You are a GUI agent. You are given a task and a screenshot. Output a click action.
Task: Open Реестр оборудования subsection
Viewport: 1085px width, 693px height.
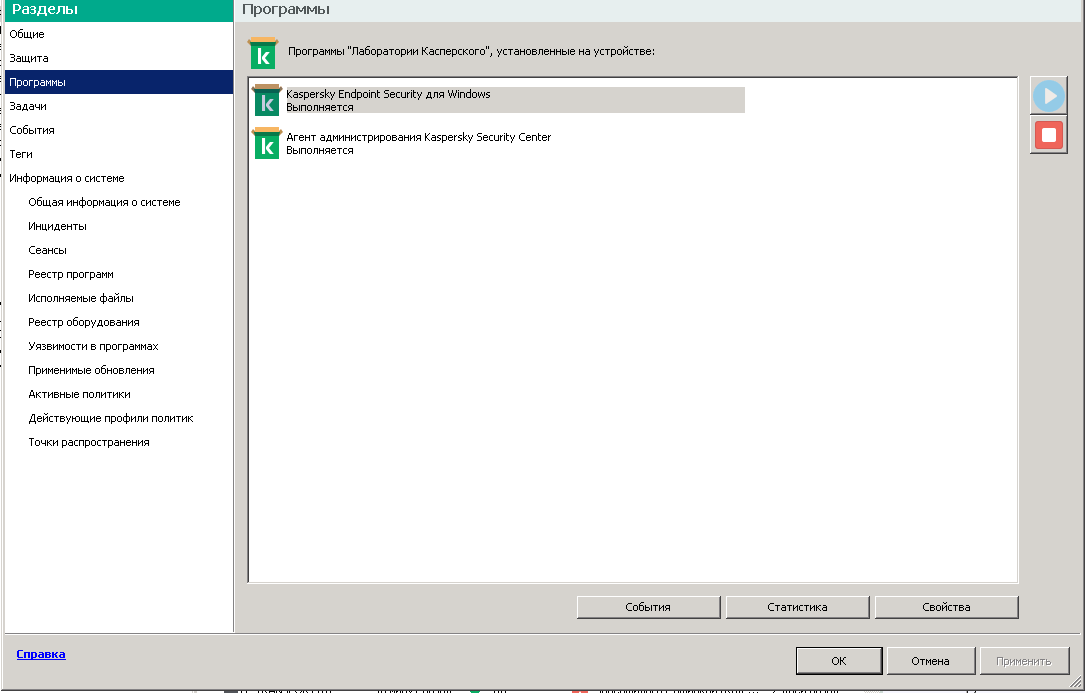[84, 322]
